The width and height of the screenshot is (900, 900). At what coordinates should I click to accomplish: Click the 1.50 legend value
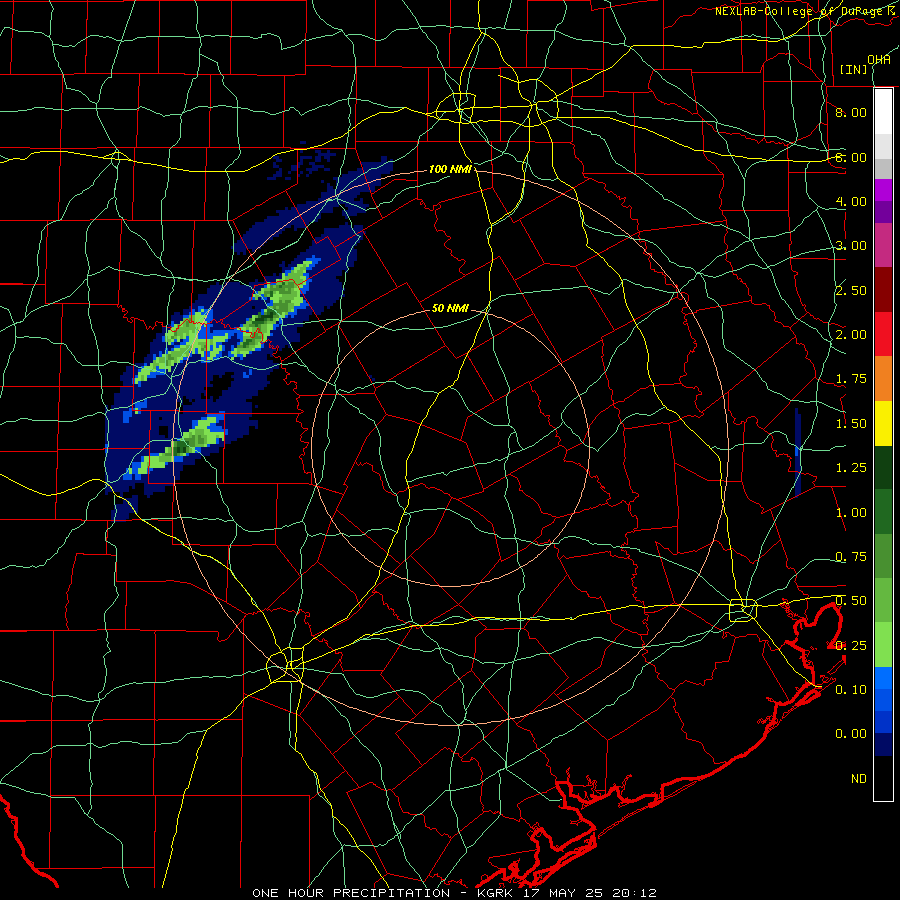pos(851,424)
